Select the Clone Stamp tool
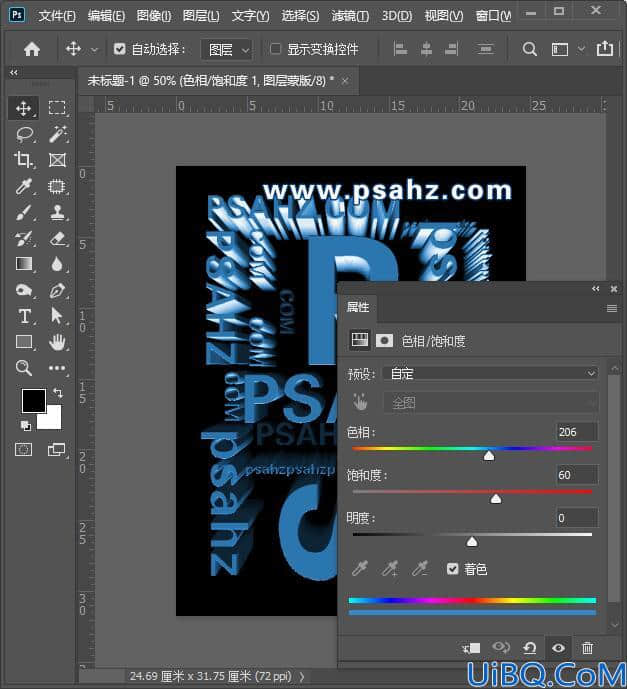 coord(58,213)
